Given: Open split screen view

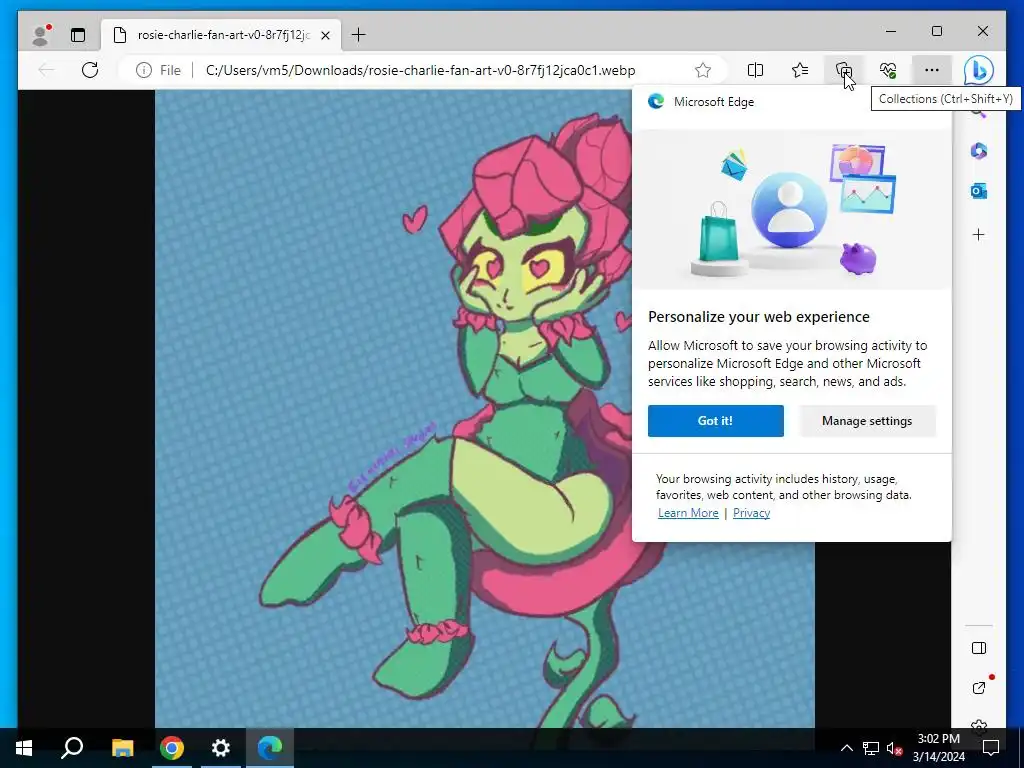Looking at the screenshot, I should click(x=755, y=70).
